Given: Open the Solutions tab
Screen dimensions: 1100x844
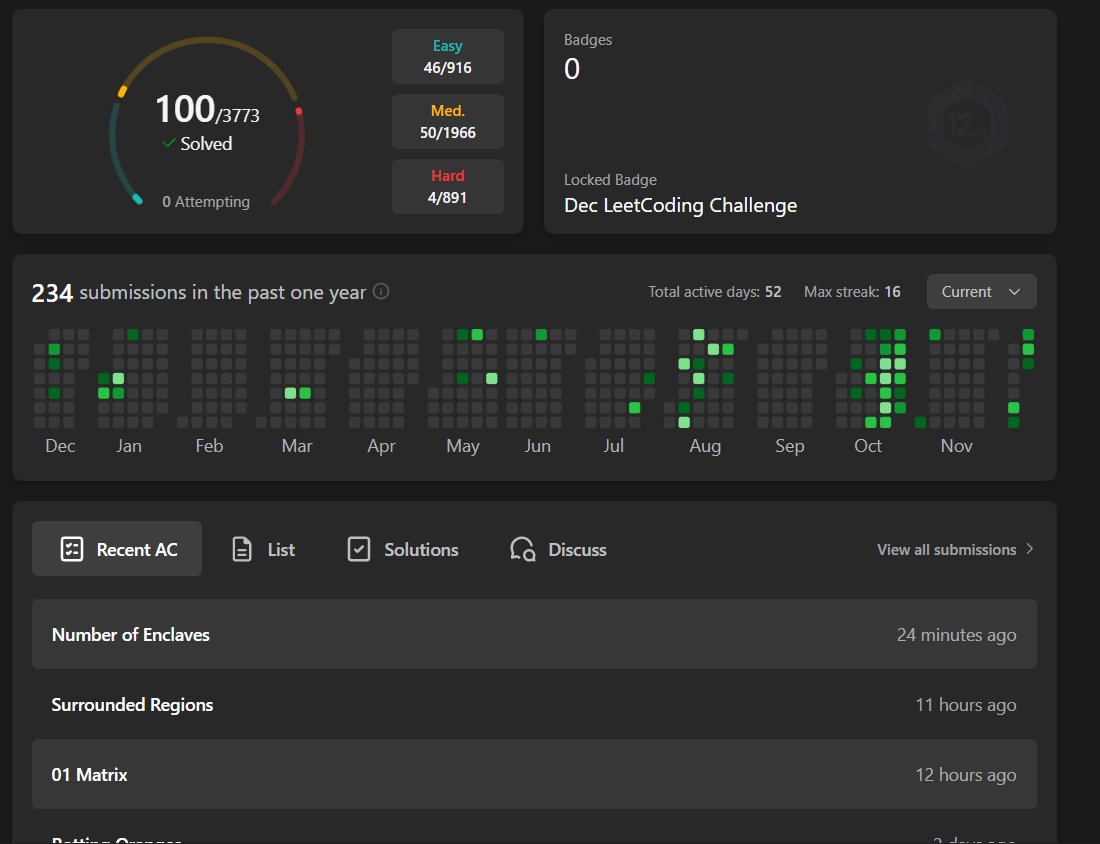Looking at the screenshot, I should (x=403, y=549).
